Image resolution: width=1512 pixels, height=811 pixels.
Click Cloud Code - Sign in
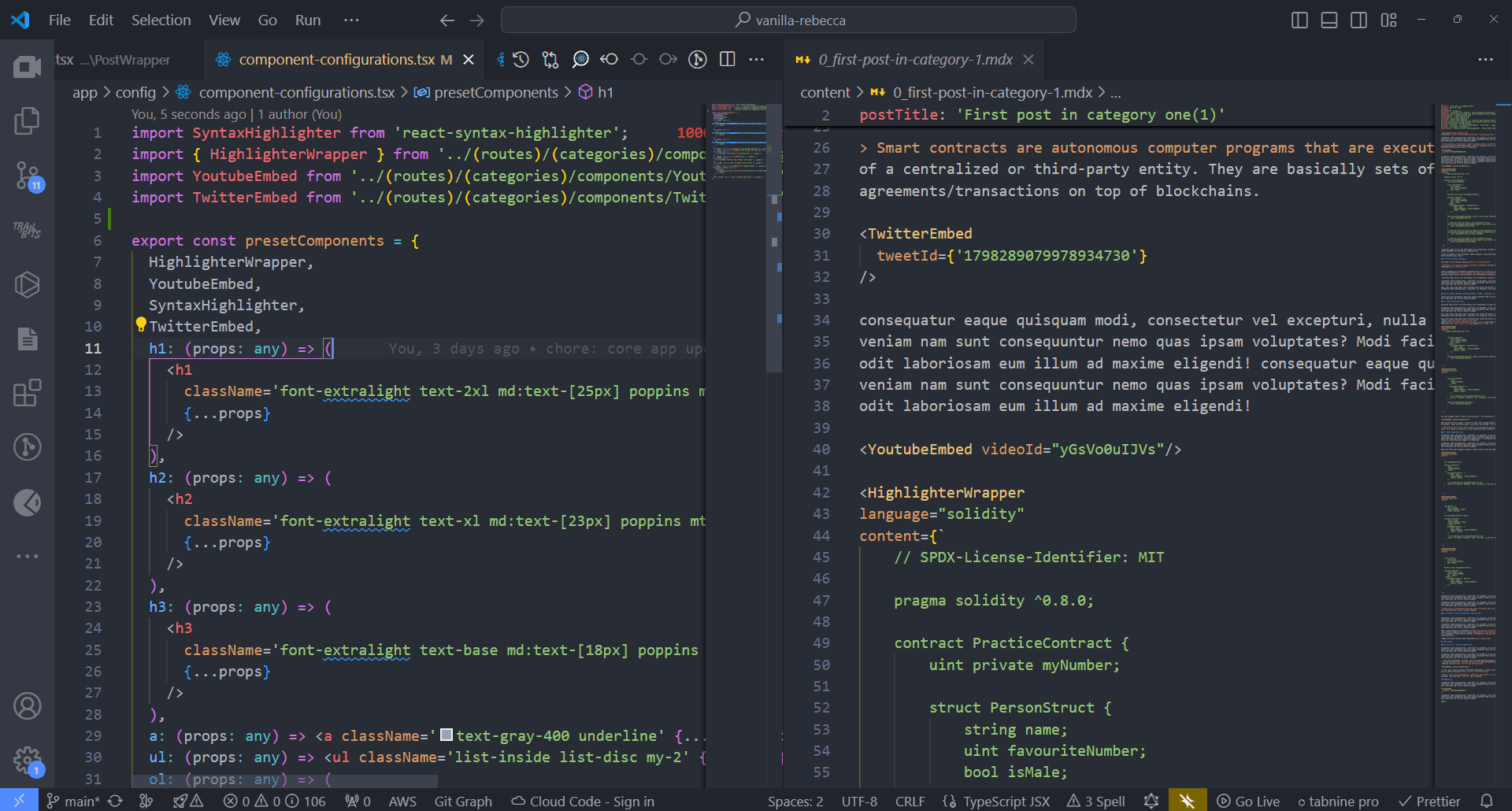tap(583, 801)
